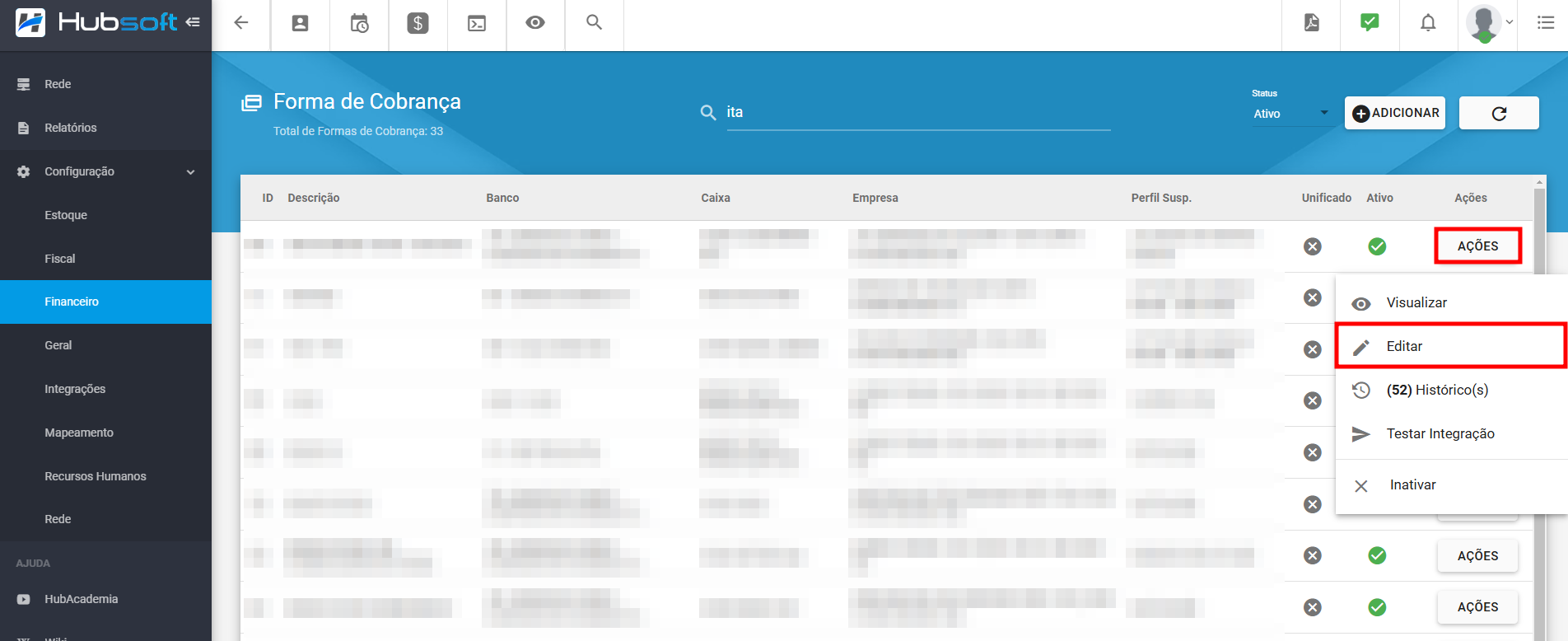The image size is (1568, 641).
Task: Click first row Unificado X icon
Action: point(1313,246)
